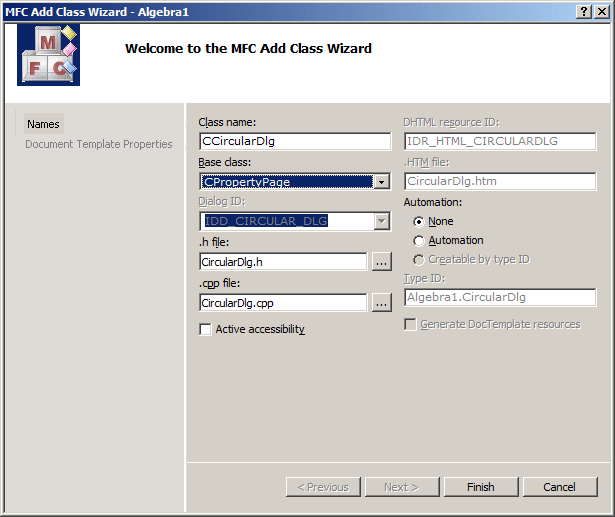Cancel the Add Class Wizard

[560, 487]
